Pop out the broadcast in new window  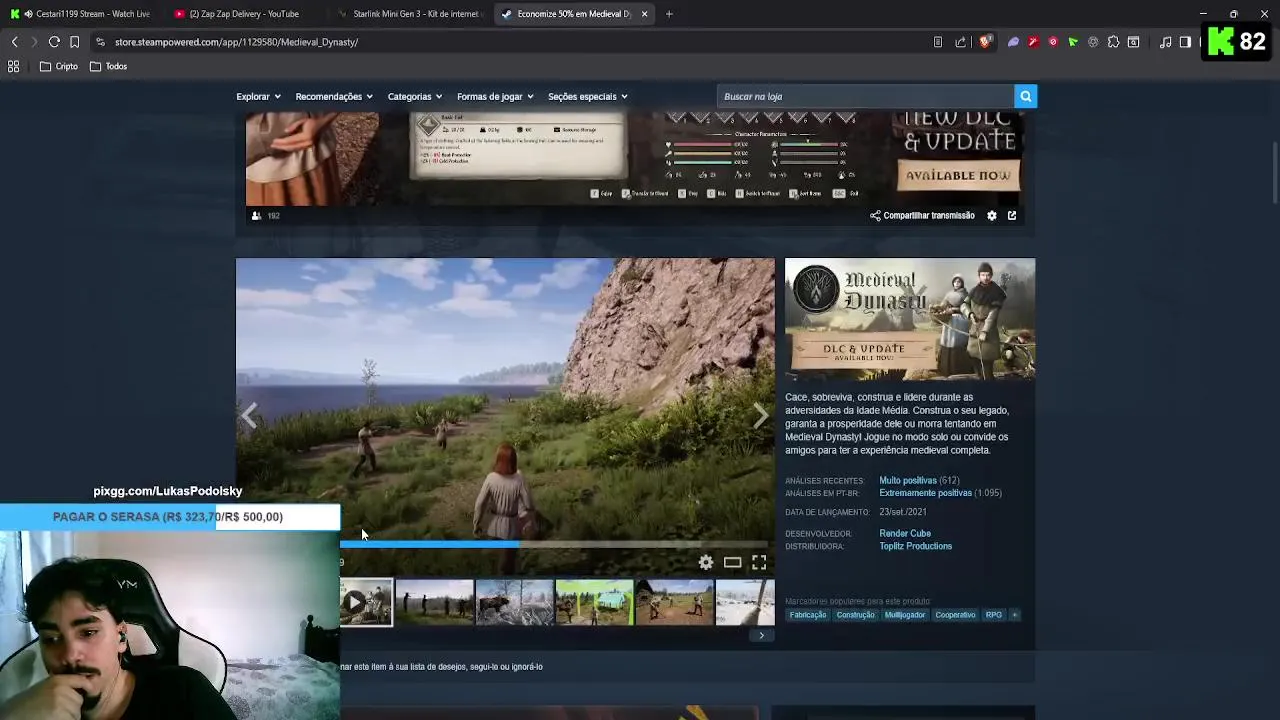1012,215
